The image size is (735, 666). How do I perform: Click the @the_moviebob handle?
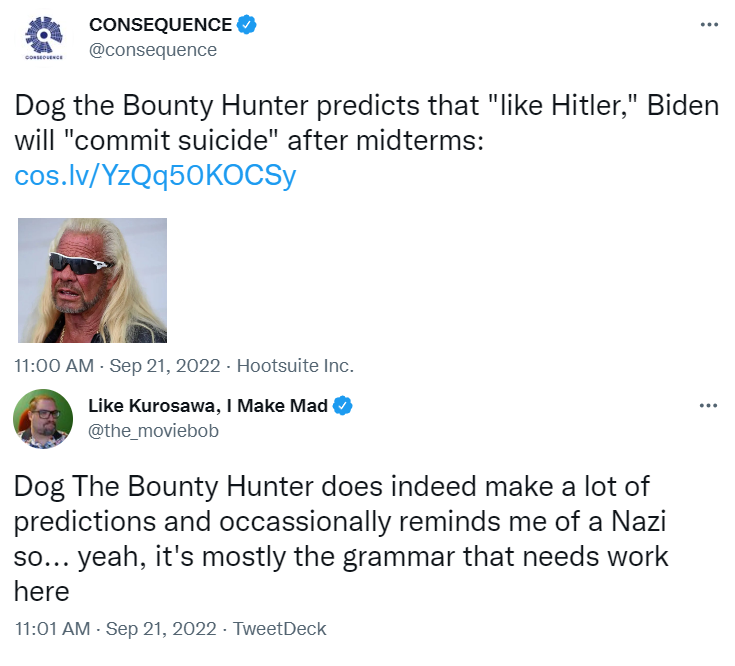point(153,430)
